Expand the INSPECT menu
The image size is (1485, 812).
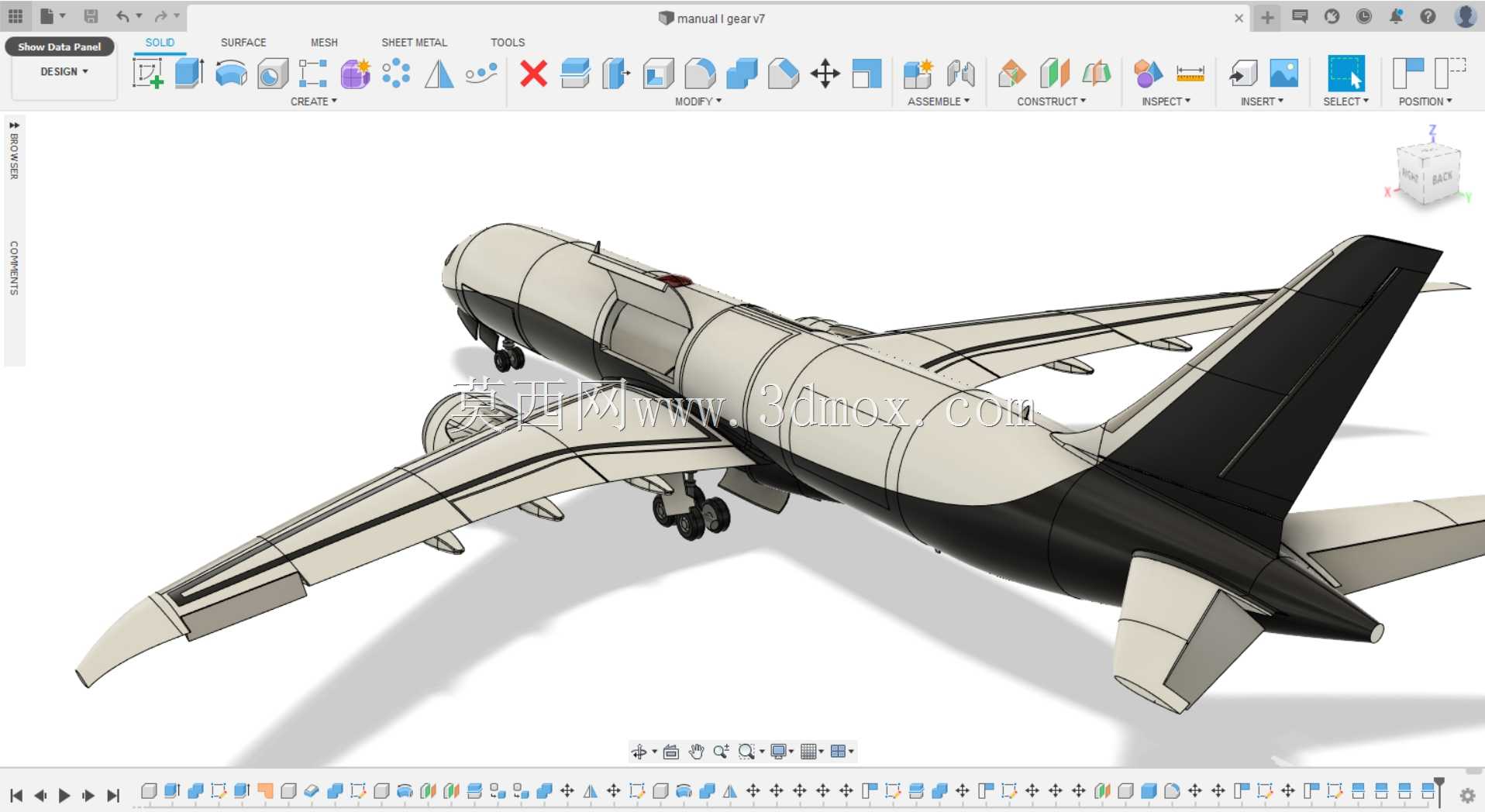point(1166,101)
